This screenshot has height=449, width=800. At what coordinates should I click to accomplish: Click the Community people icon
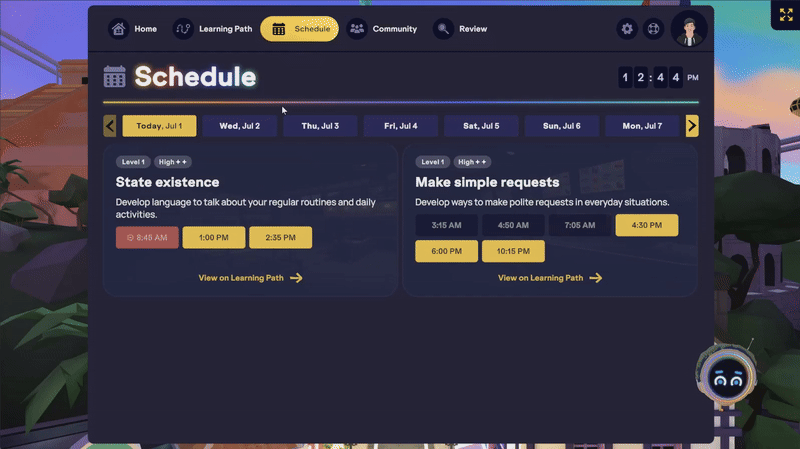coord(357,29)
